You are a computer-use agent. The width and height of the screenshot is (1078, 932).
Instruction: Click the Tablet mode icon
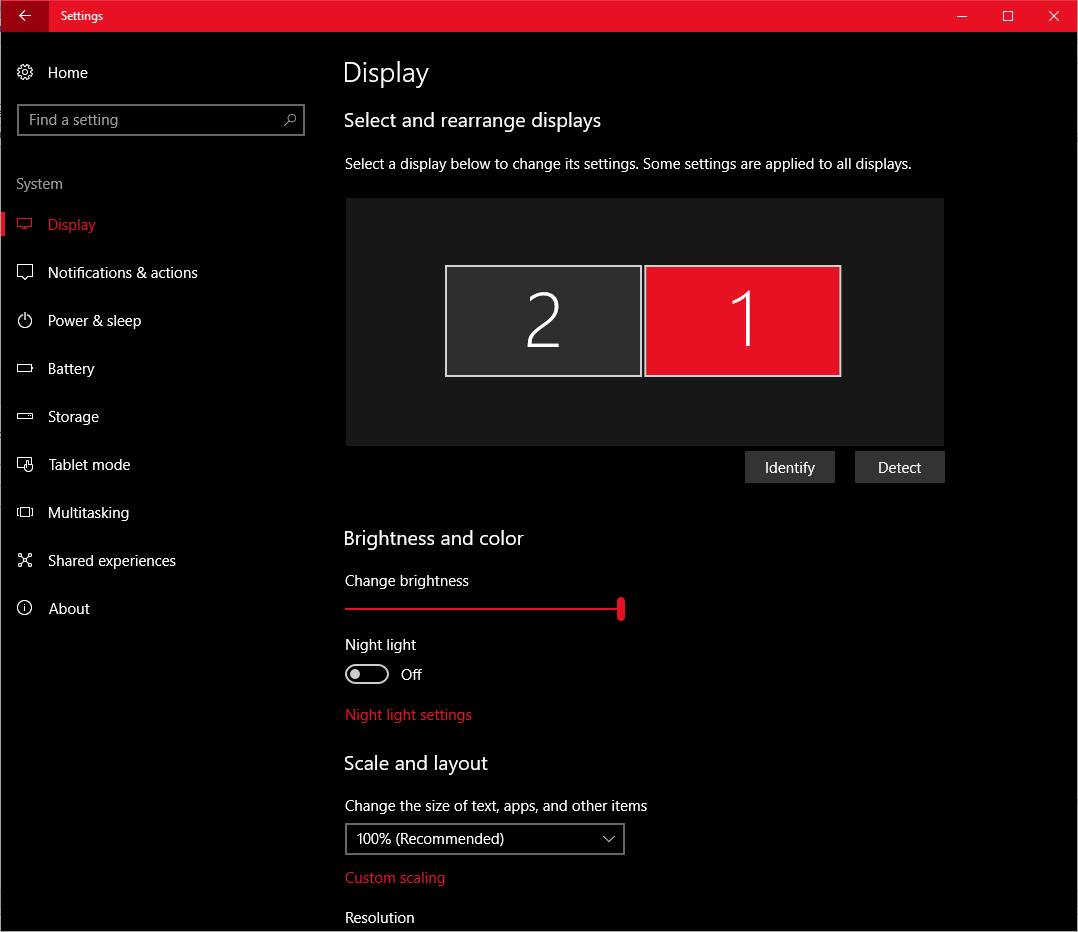[x=26, y=465]
